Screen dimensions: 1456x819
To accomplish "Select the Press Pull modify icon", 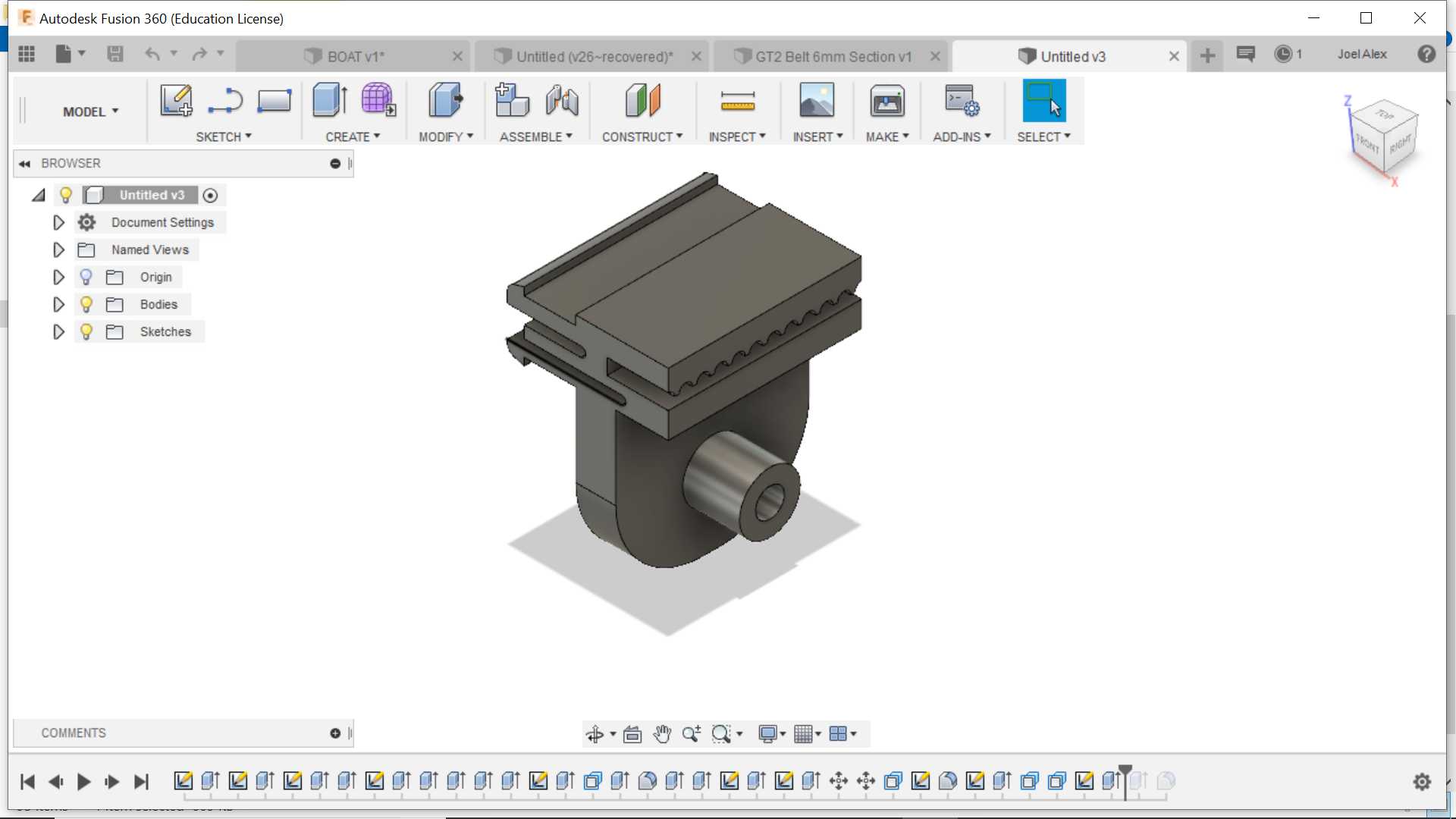I will click(445, 100).
